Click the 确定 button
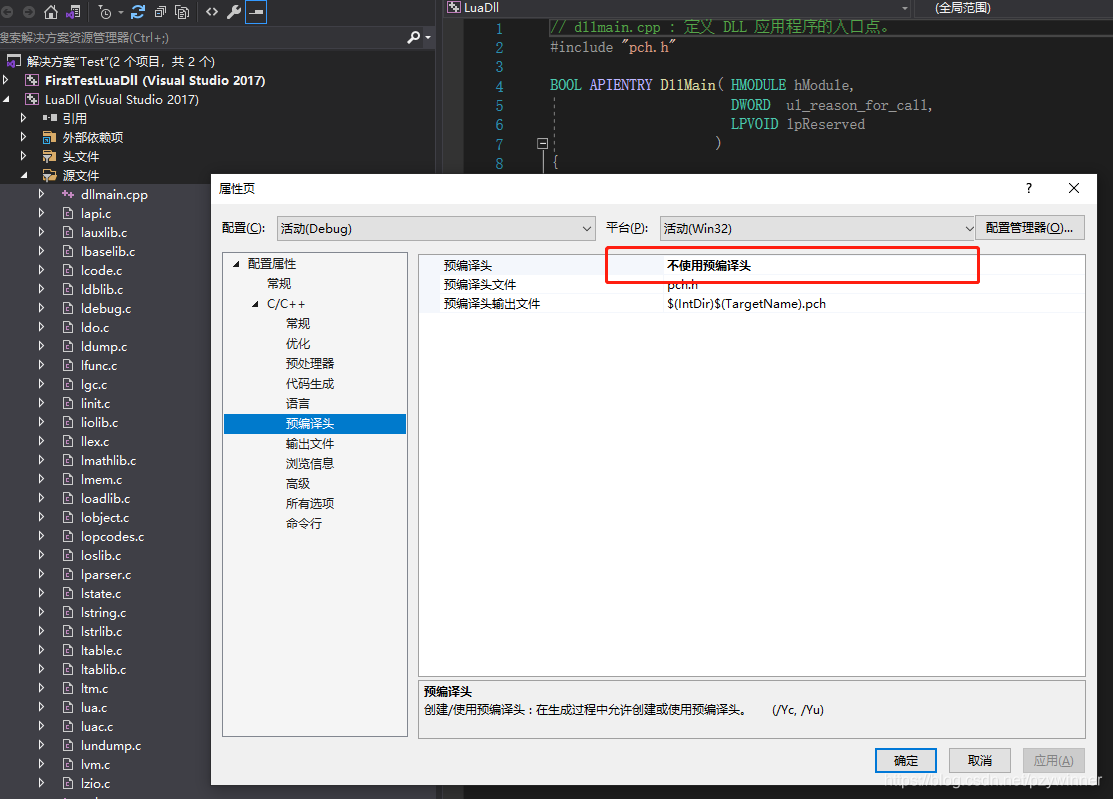The image size is (1113, 799). point(905,760)
